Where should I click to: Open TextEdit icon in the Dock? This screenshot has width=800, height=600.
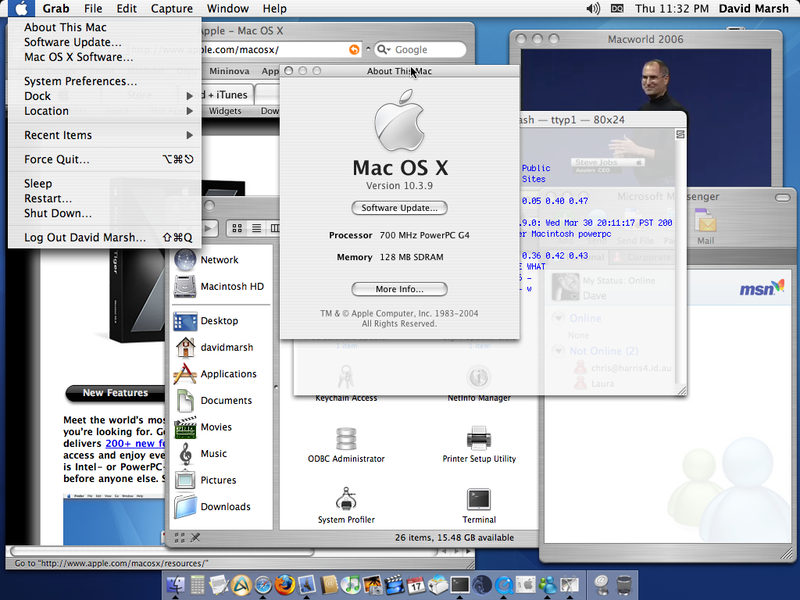[219, 585]
